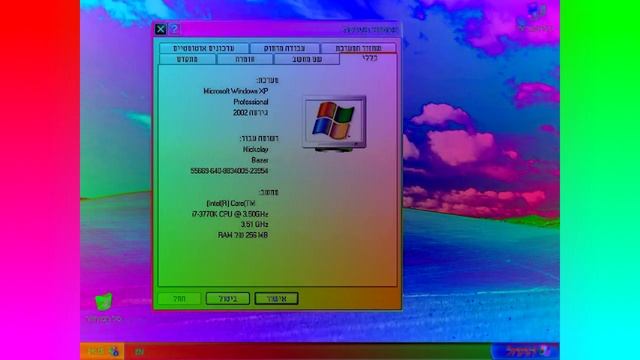Viewport: 640px width, 360px height.
Task: Click the '256 MB RAM' line
Action: pyautogui.click(x=243, y=235)
